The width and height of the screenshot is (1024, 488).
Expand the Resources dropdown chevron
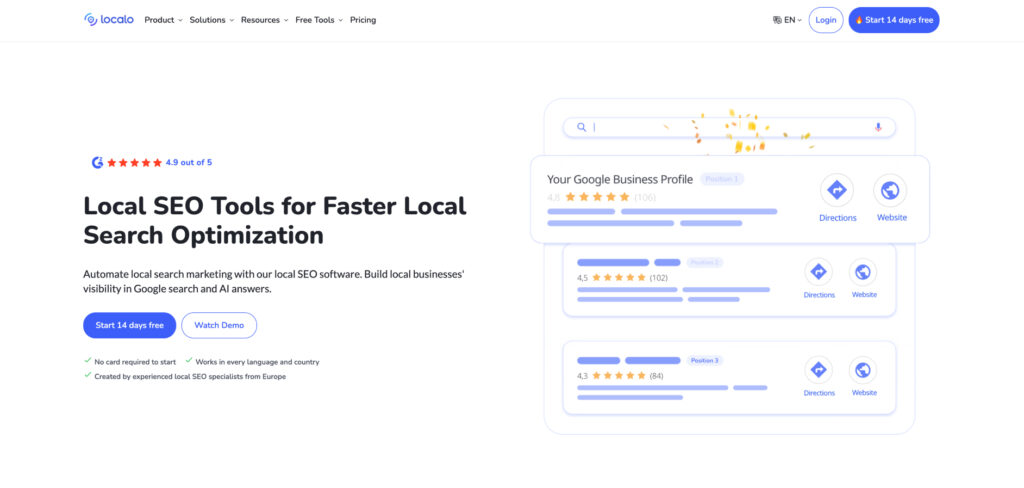point(285,21)
